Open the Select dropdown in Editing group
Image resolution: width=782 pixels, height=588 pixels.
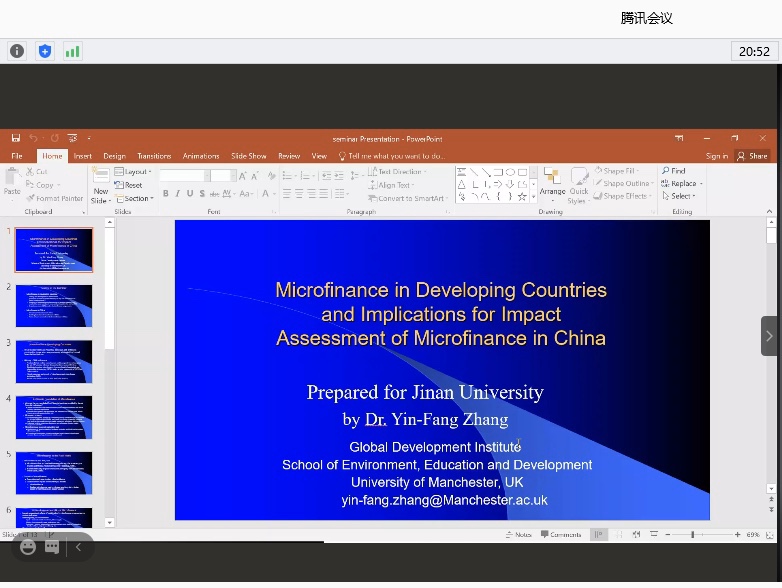(x=679, y=196)
